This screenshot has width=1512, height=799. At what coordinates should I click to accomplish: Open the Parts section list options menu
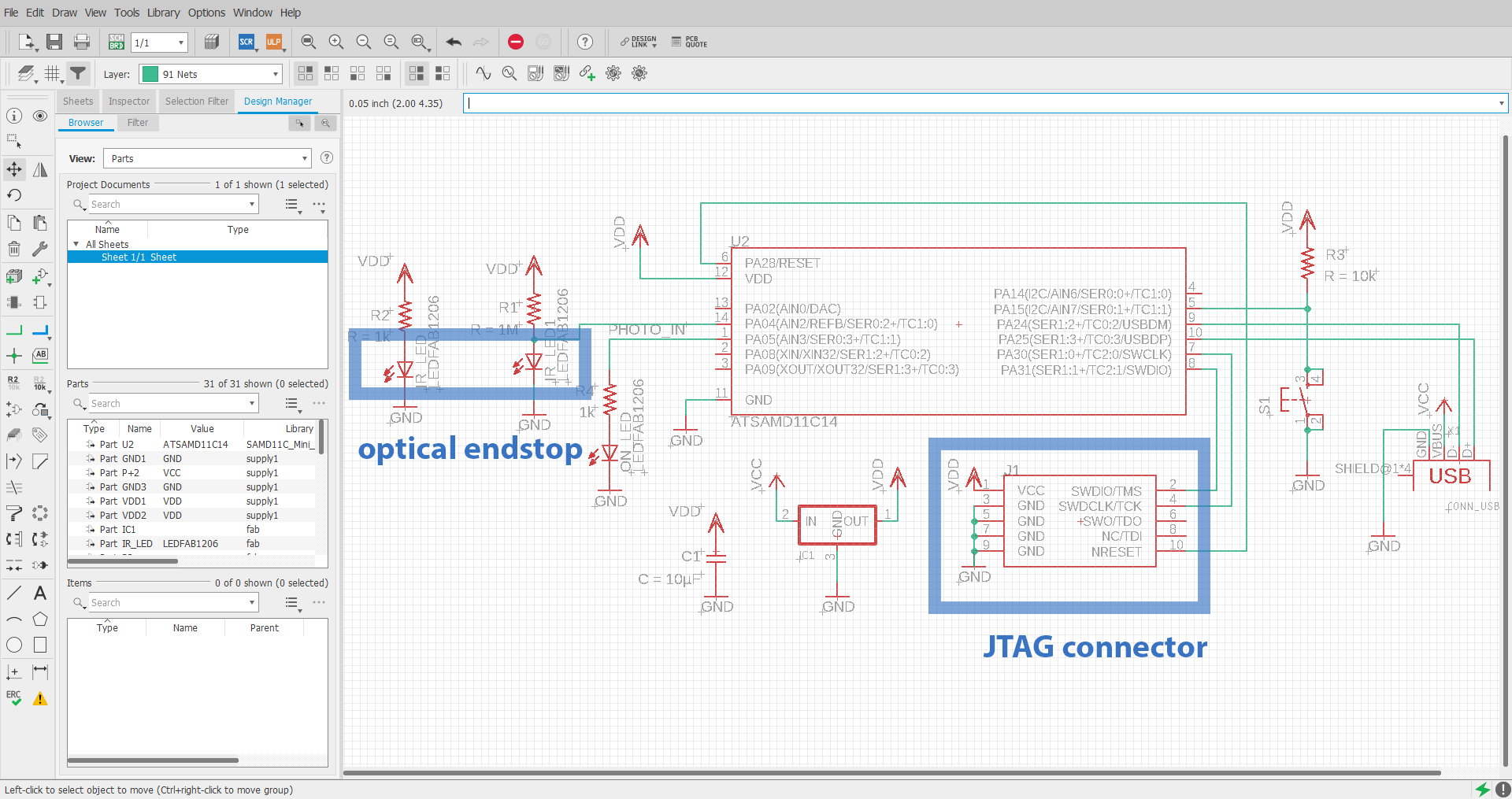click(x=293, y=404)
